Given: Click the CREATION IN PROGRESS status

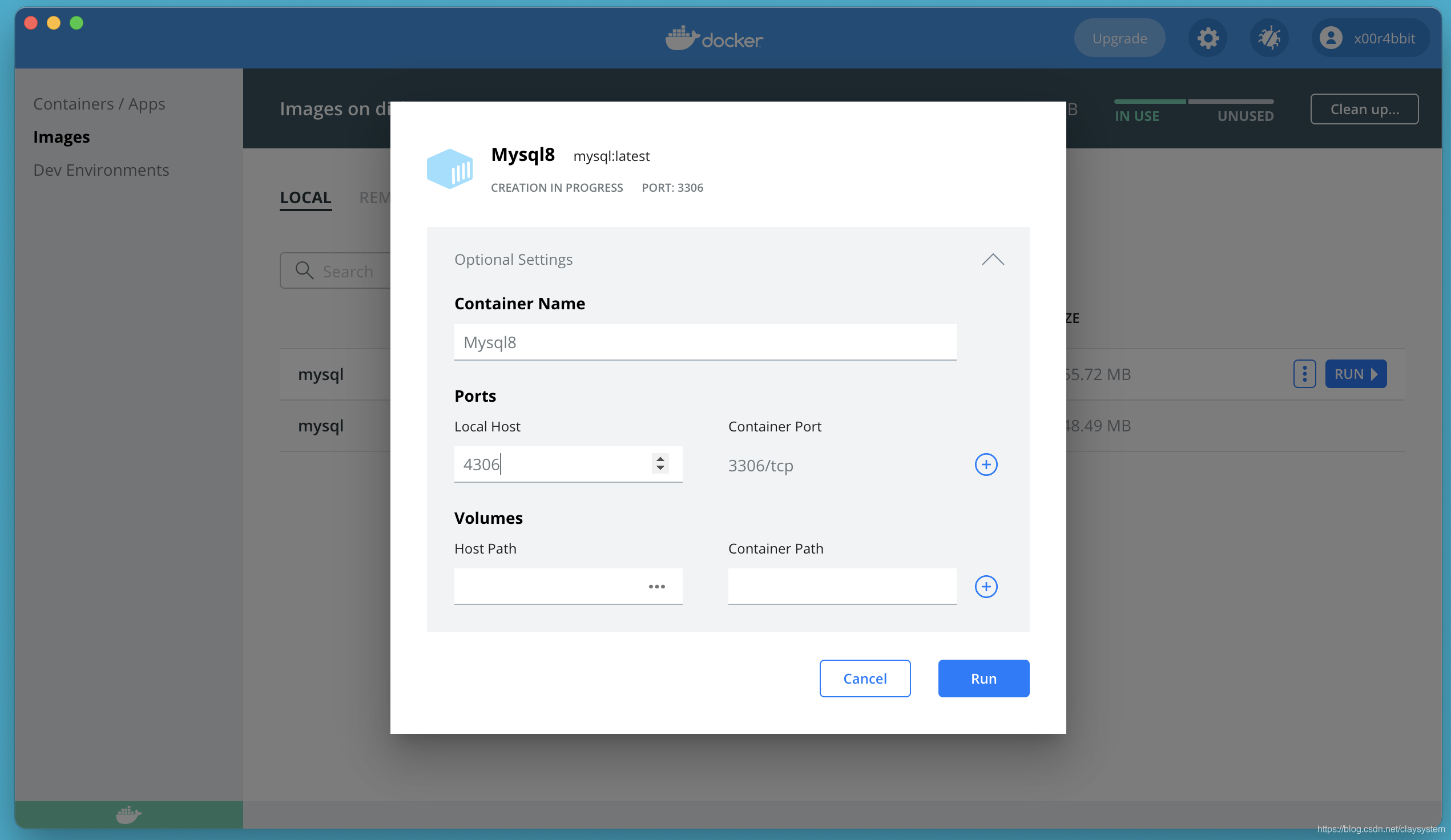Looking at the screenshot, I should point(556,188).
